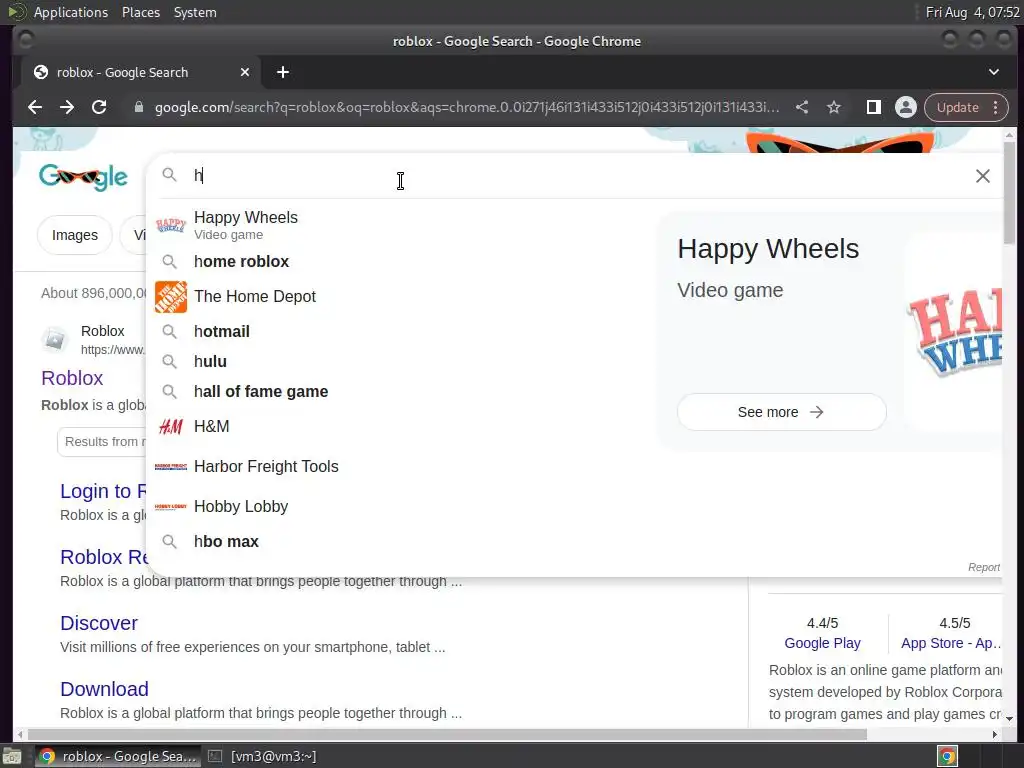Screen dimensions: 1024x768
Task: Click magnifier icon beside hbo max
Action: [169, 541]
